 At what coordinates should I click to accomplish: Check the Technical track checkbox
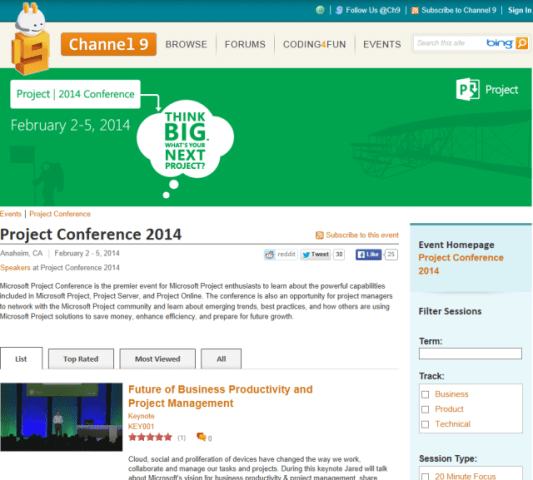tap(425, 424)
